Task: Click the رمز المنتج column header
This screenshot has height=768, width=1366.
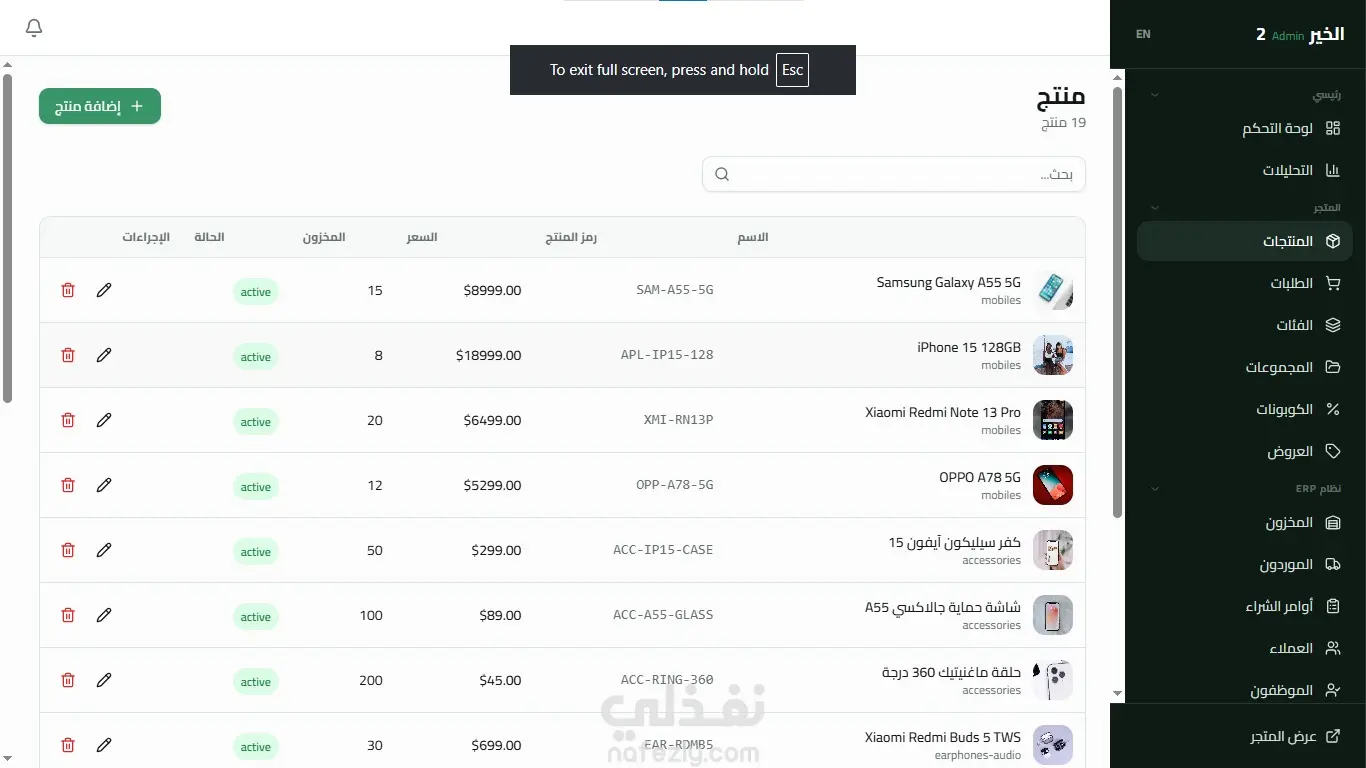Action: 571,237
